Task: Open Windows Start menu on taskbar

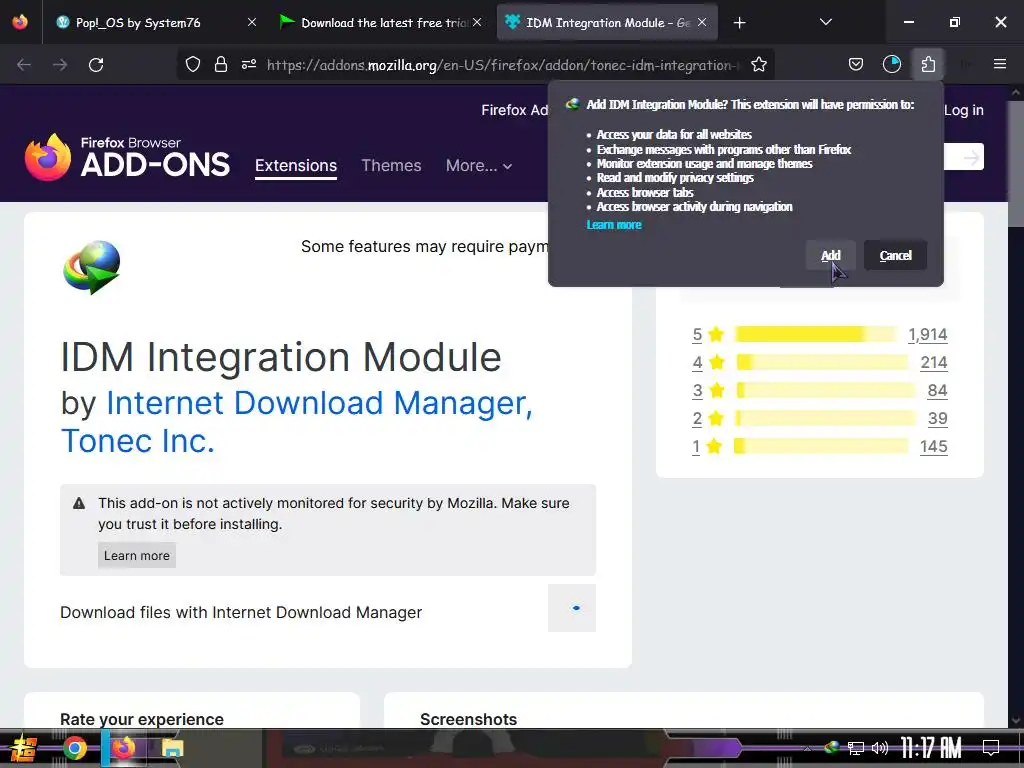Action: [23, 748]
